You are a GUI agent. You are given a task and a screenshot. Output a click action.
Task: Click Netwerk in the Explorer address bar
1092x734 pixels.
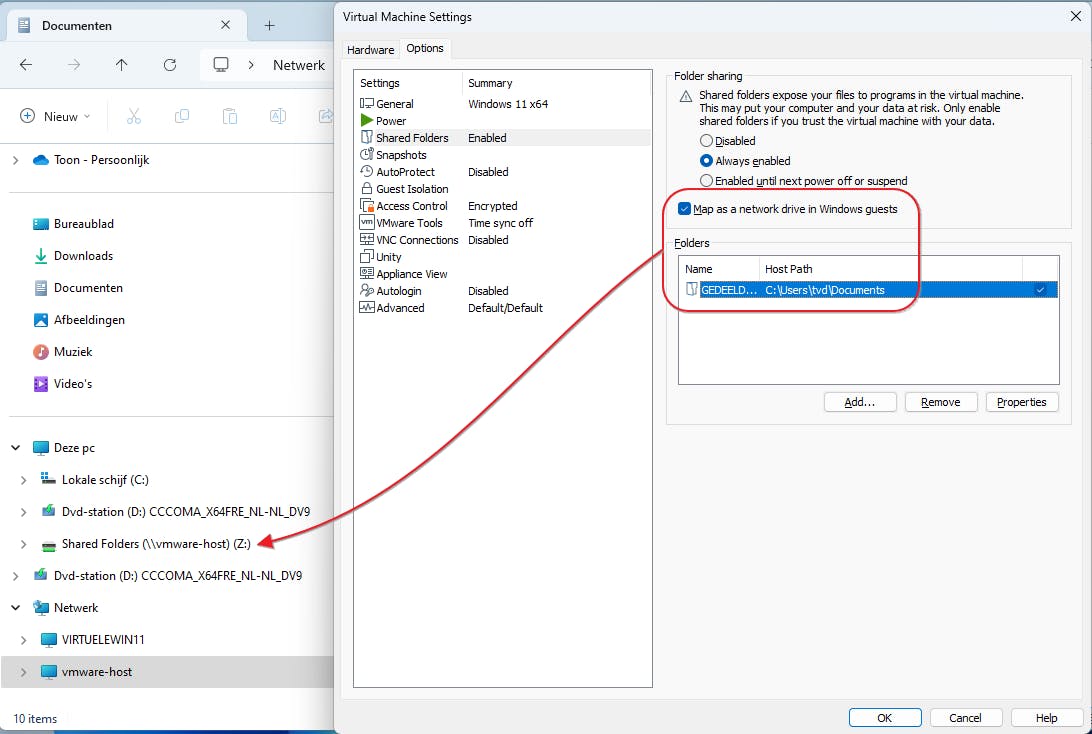pyautogui.click(x=299, y=65)
